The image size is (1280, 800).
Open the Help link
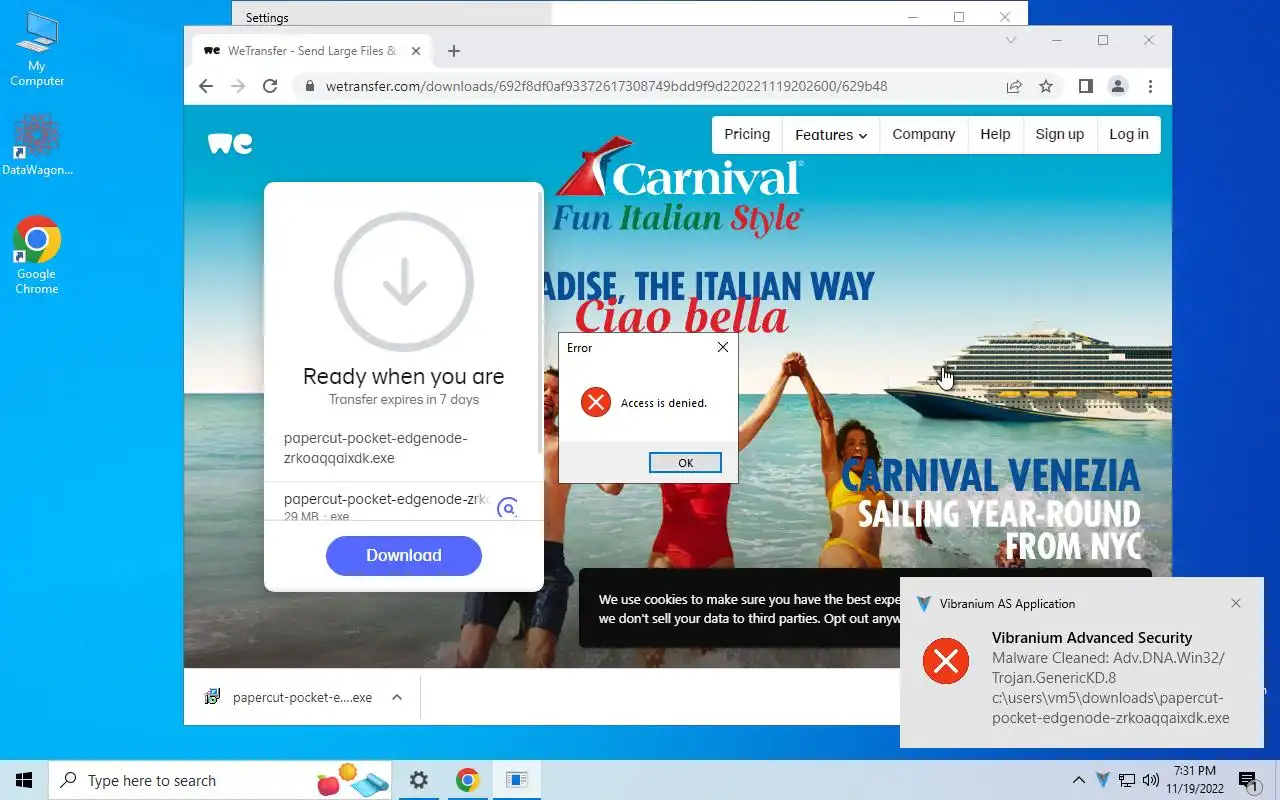tap(995, 134)
